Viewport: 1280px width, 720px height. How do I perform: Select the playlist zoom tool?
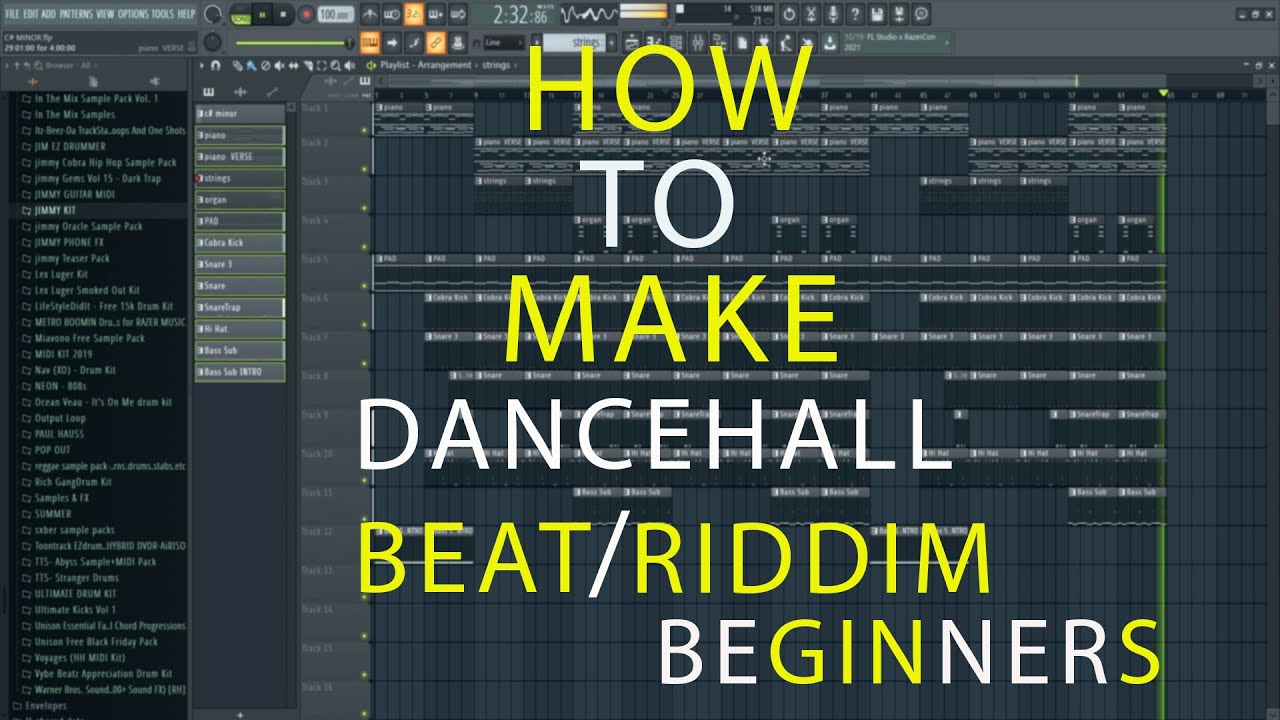click(335, 65)
